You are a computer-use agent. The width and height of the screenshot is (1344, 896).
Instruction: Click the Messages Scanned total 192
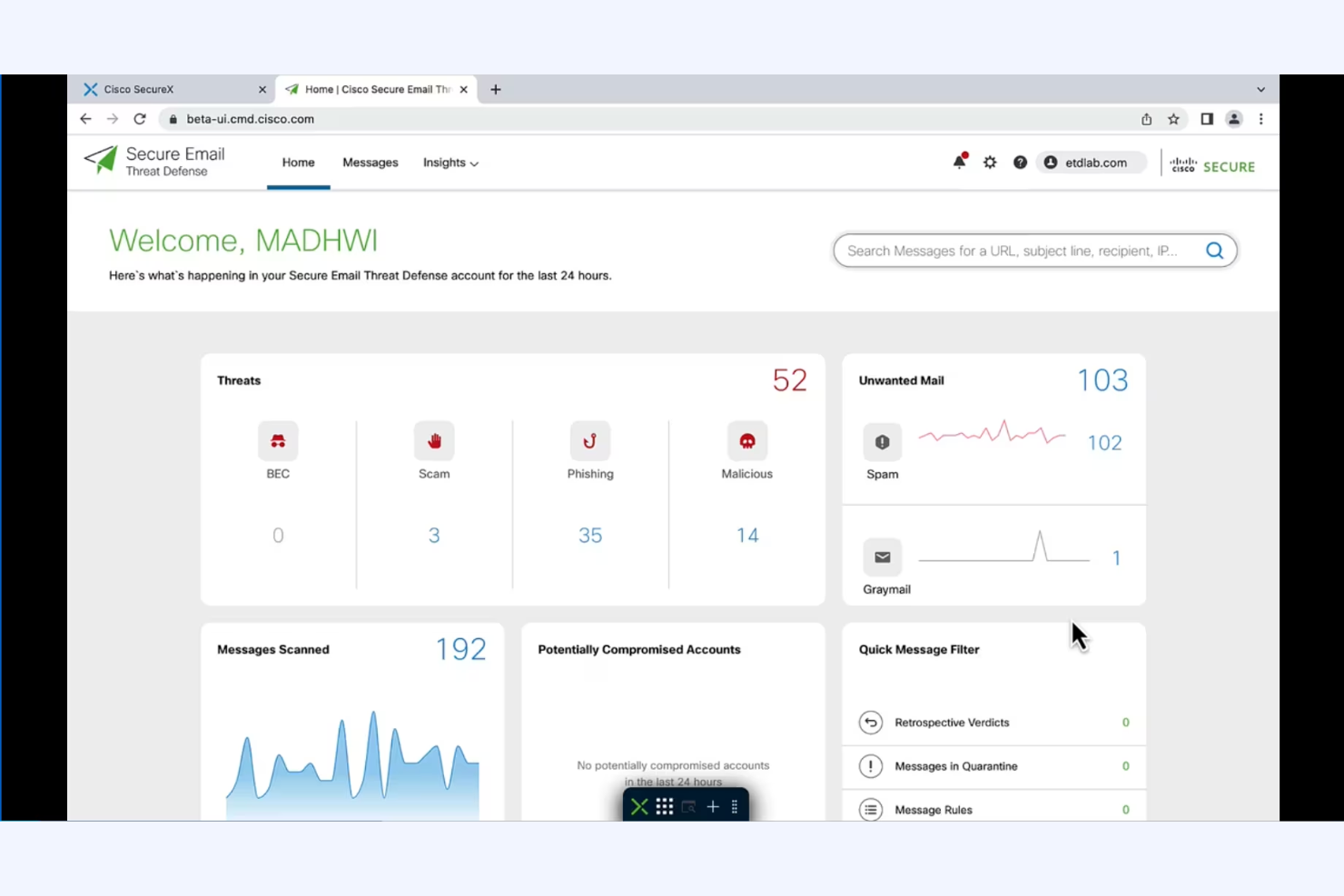pos(461,649)
